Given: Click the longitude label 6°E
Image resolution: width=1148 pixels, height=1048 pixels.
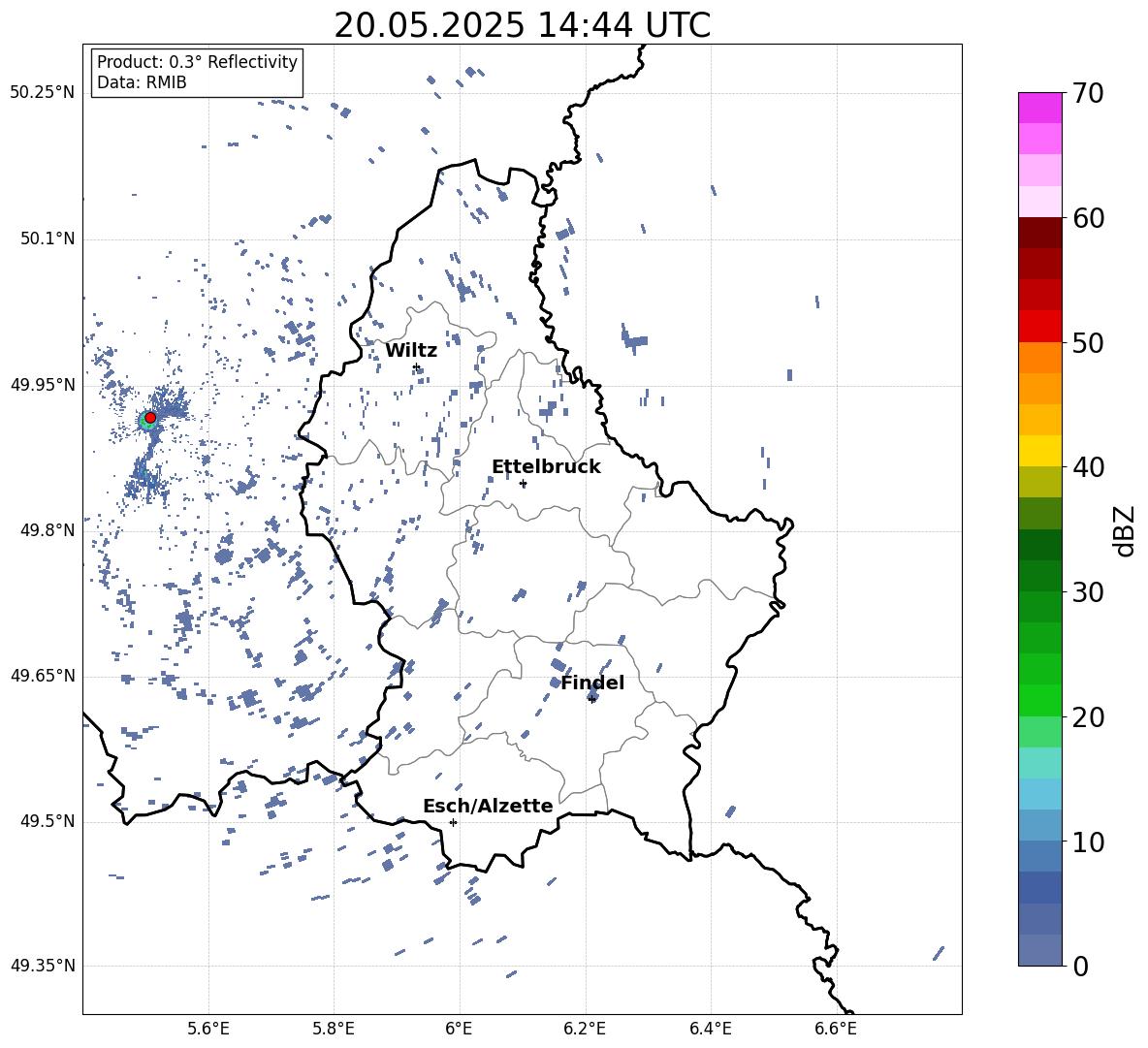Looking at the screenshot, I should [x=459, y=1029].
